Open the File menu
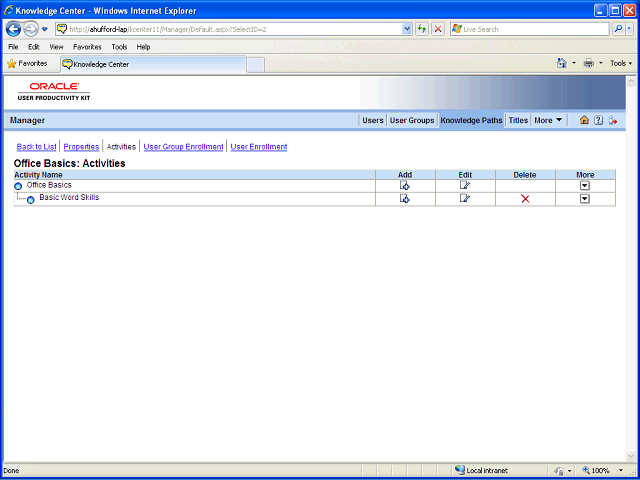The height and width of the screenshot is (480, 640). pos(13,47)
